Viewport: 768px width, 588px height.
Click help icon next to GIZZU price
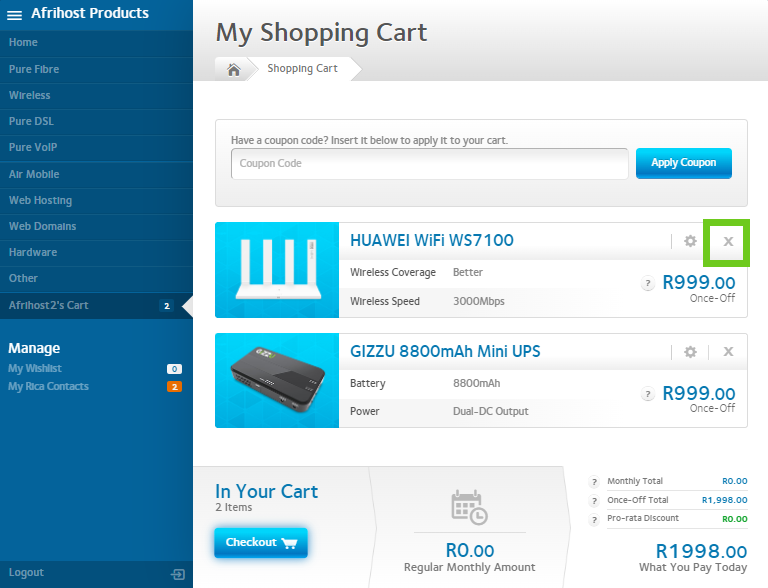click(648, 394)
